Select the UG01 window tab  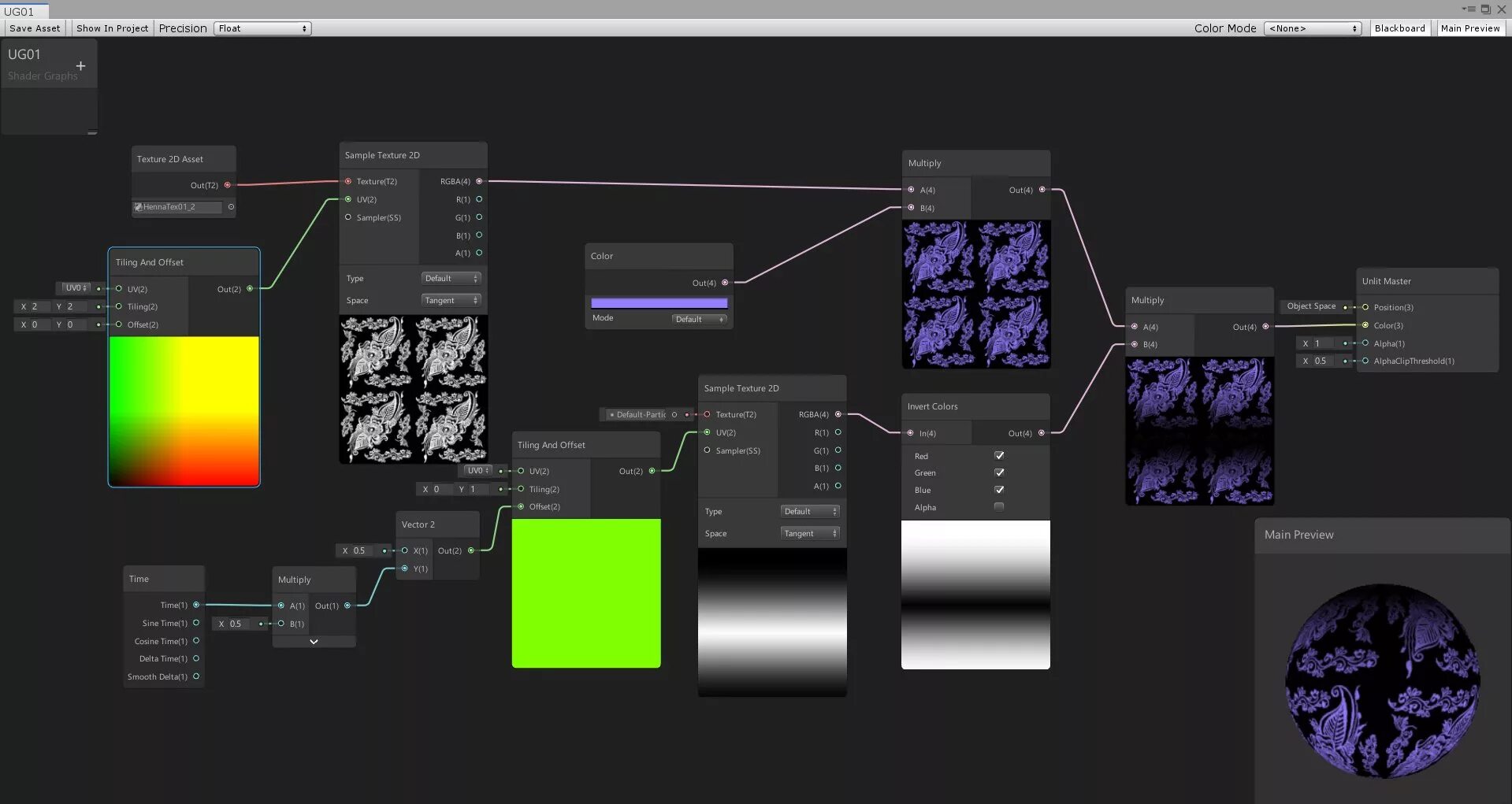(x=24, y=11)
